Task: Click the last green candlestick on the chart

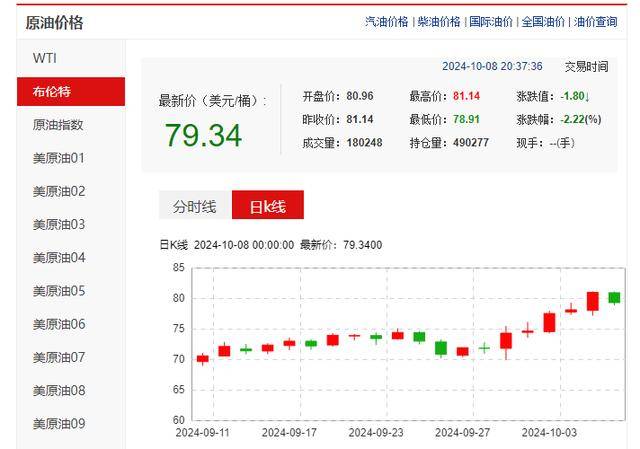Action: pyautogui.click(x=614, y=298)
